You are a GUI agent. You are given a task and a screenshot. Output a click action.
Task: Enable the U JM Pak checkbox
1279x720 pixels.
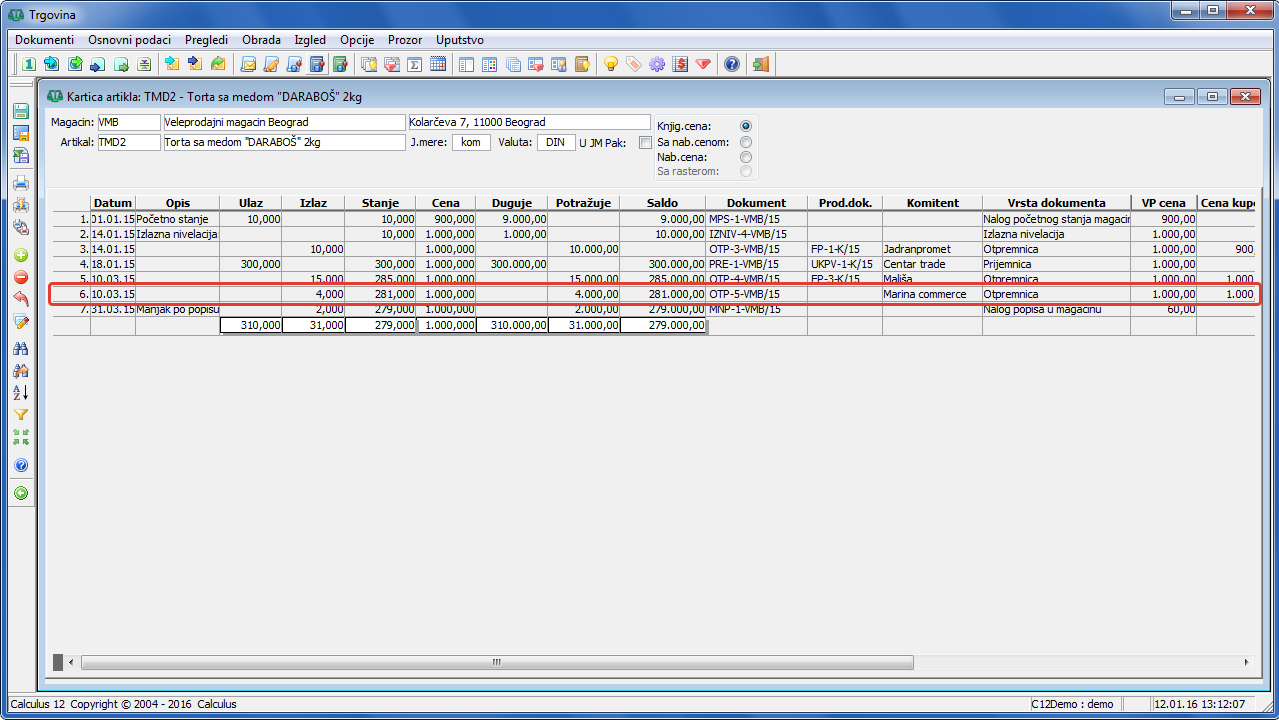point(645,143)
